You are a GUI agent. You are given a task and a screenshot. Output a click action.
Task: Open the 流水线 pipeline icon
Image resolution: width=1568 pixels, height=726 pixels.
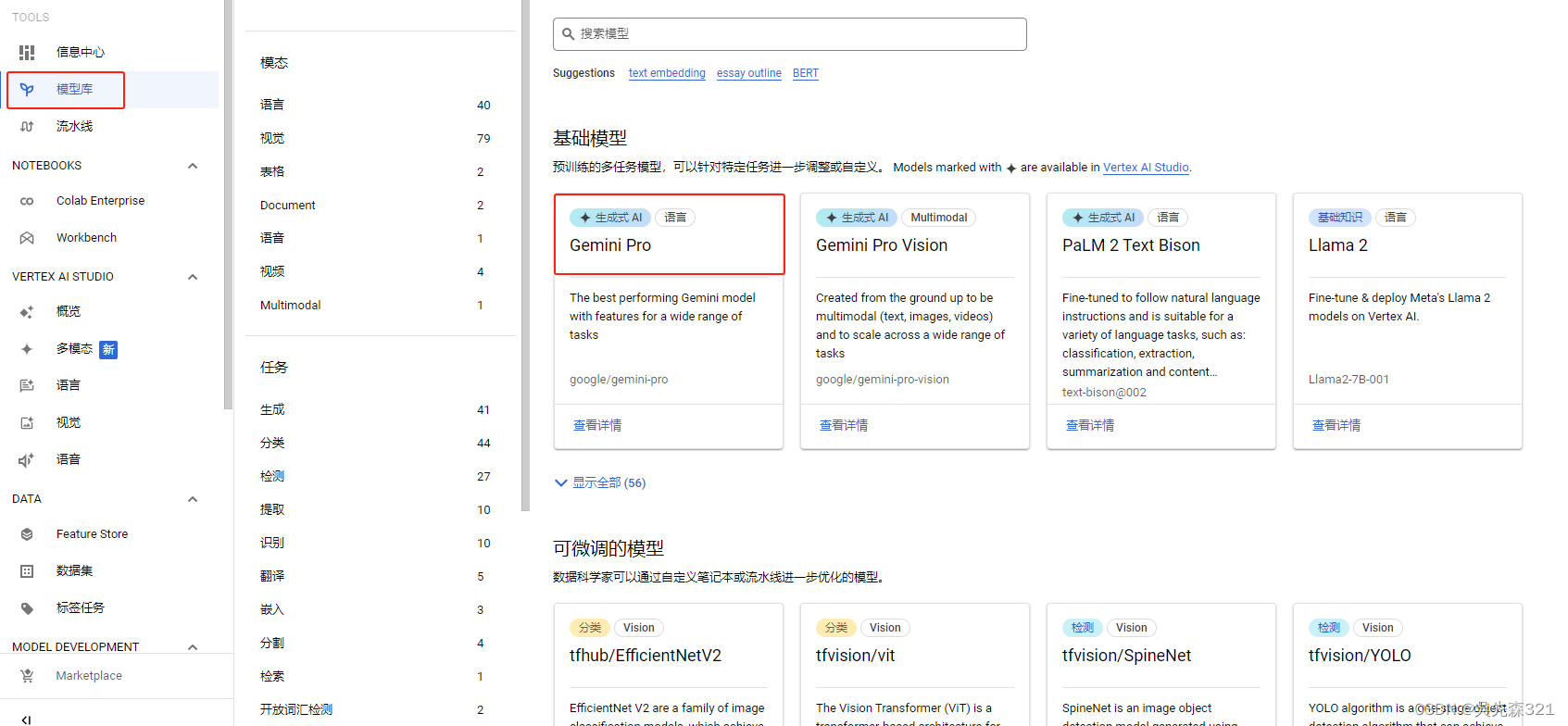tap(27, 127)
